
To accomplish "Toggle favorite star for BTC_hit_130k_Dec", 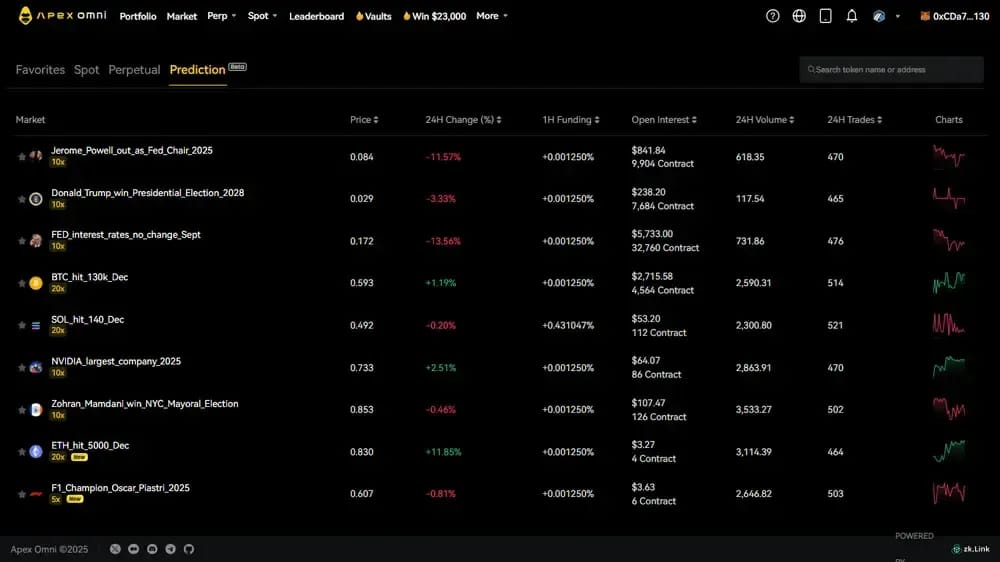I will pyautogui.click(x=22, y=283).
